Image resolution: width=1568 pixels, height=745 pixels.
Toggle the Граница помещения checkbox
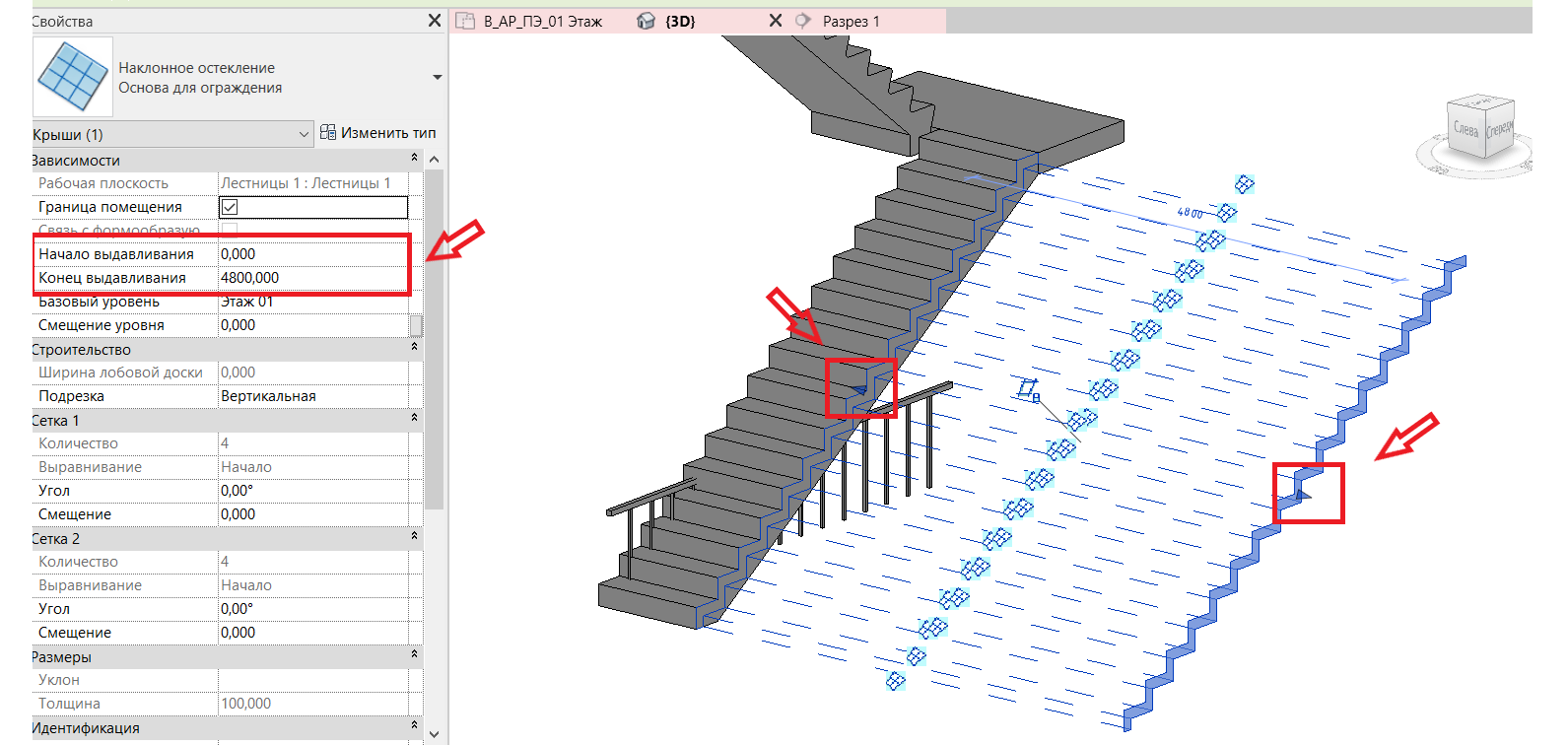point(230,207)
